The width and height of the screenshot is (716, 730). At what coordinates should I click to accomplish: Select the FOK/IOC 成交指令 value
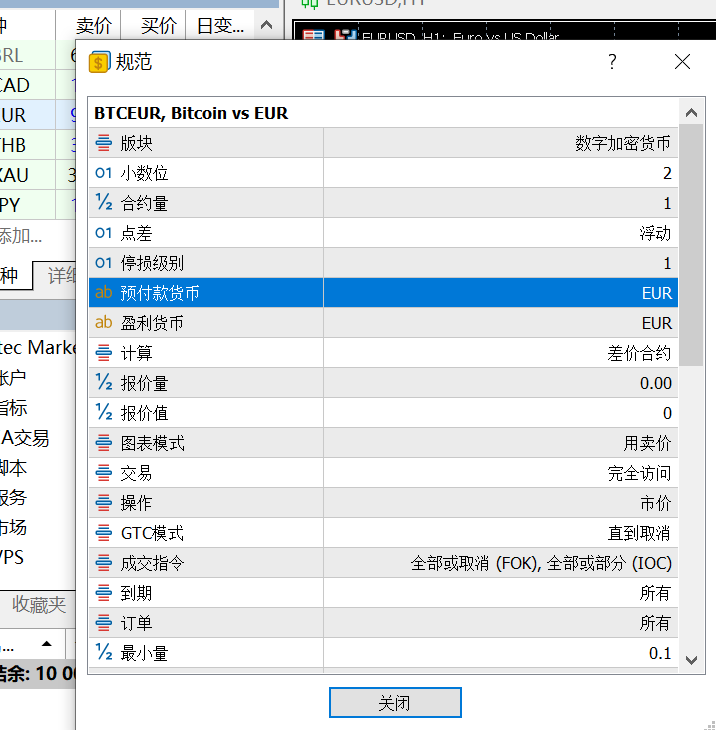tap(541, 563)
